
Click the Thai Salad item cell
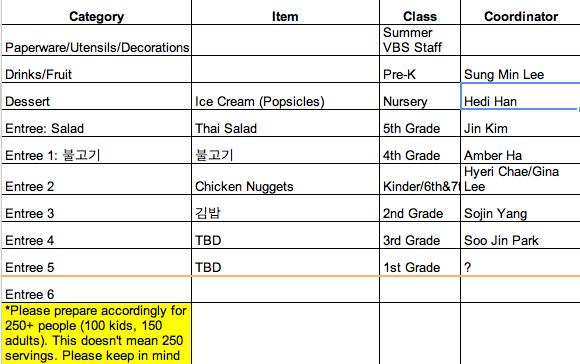(x=285, y=123)
